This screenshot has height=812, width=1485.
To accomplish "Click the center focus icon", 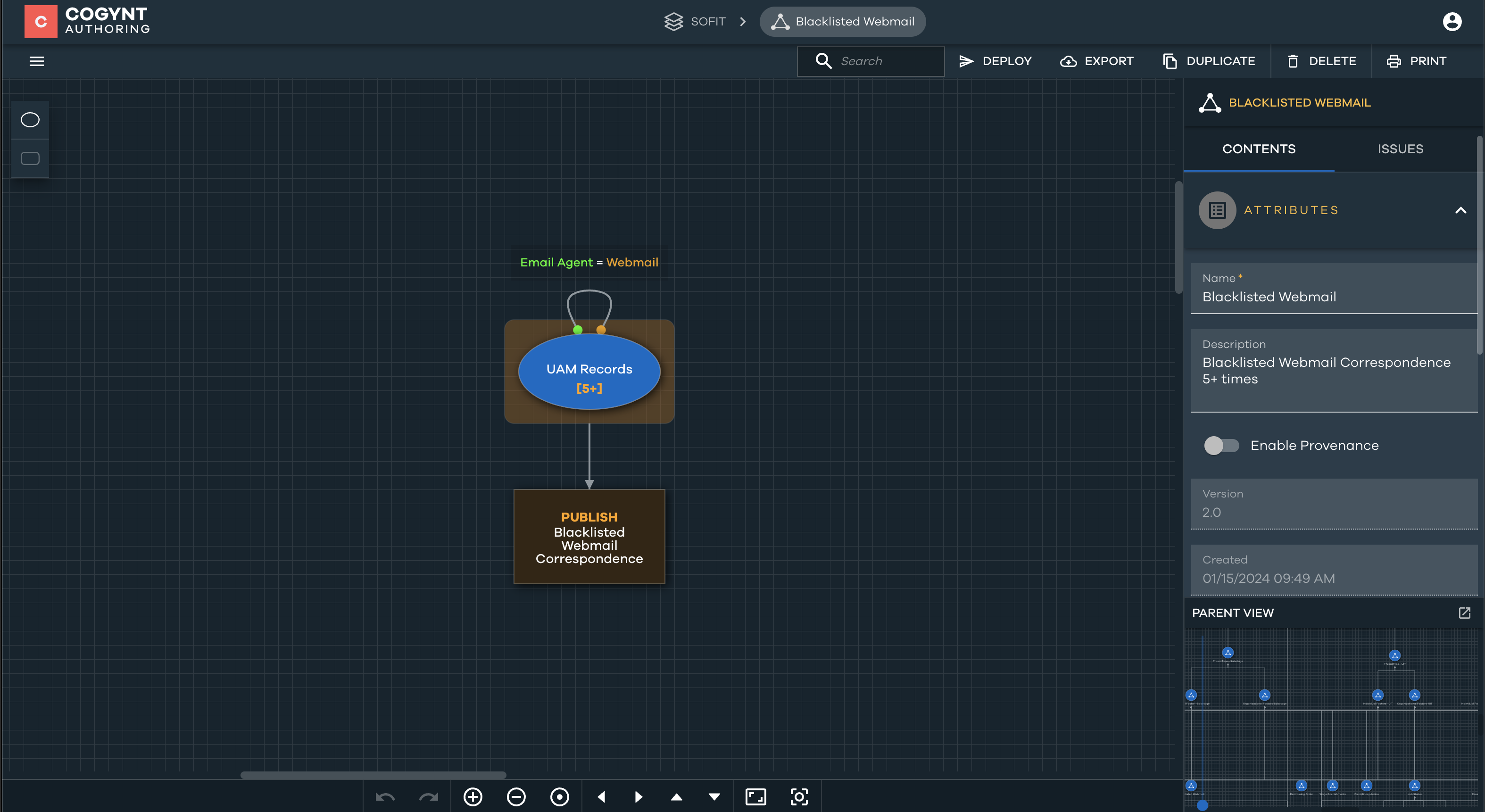I will click(x=798, y=796).
